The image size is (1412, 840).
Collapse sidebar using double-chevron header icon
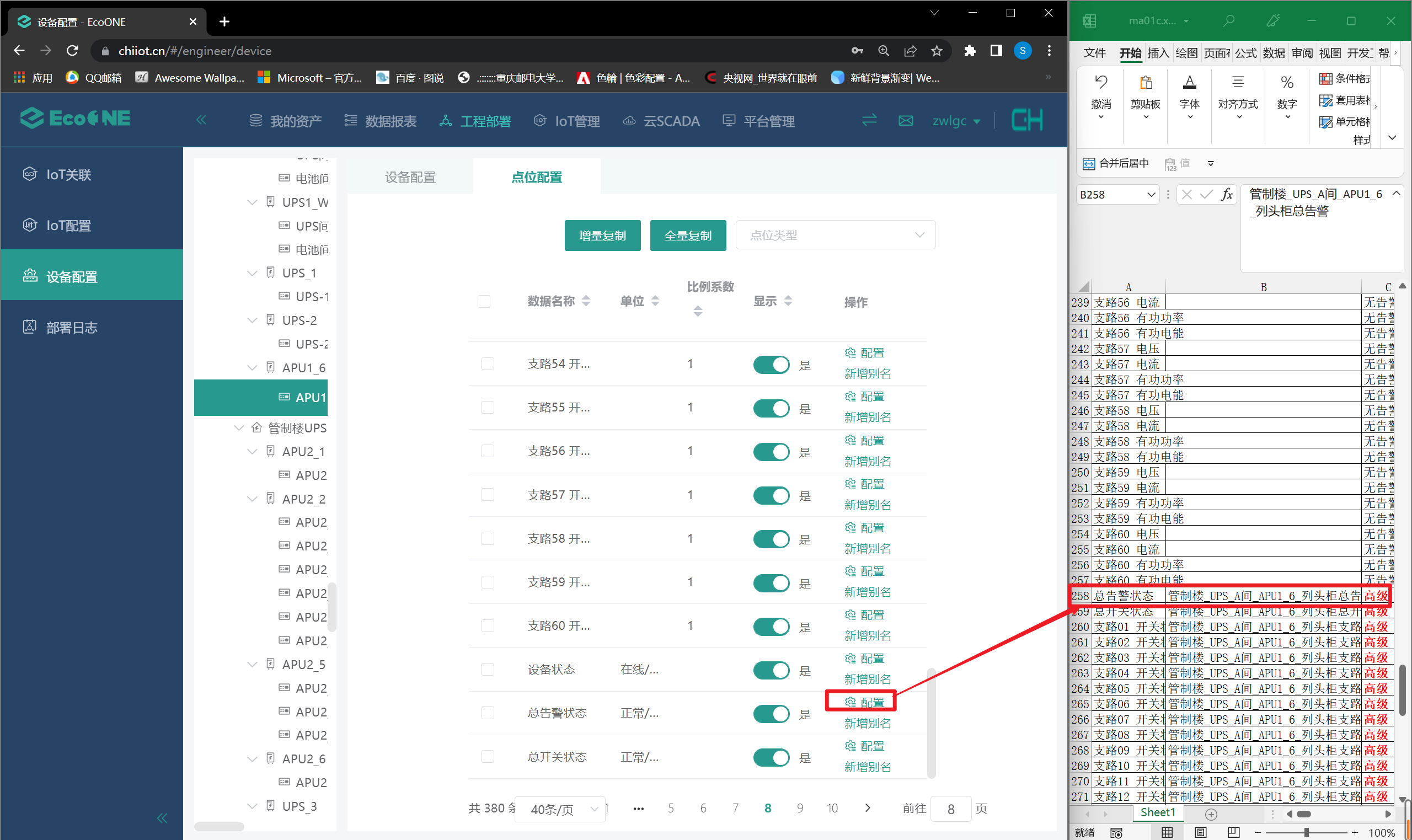201,120
